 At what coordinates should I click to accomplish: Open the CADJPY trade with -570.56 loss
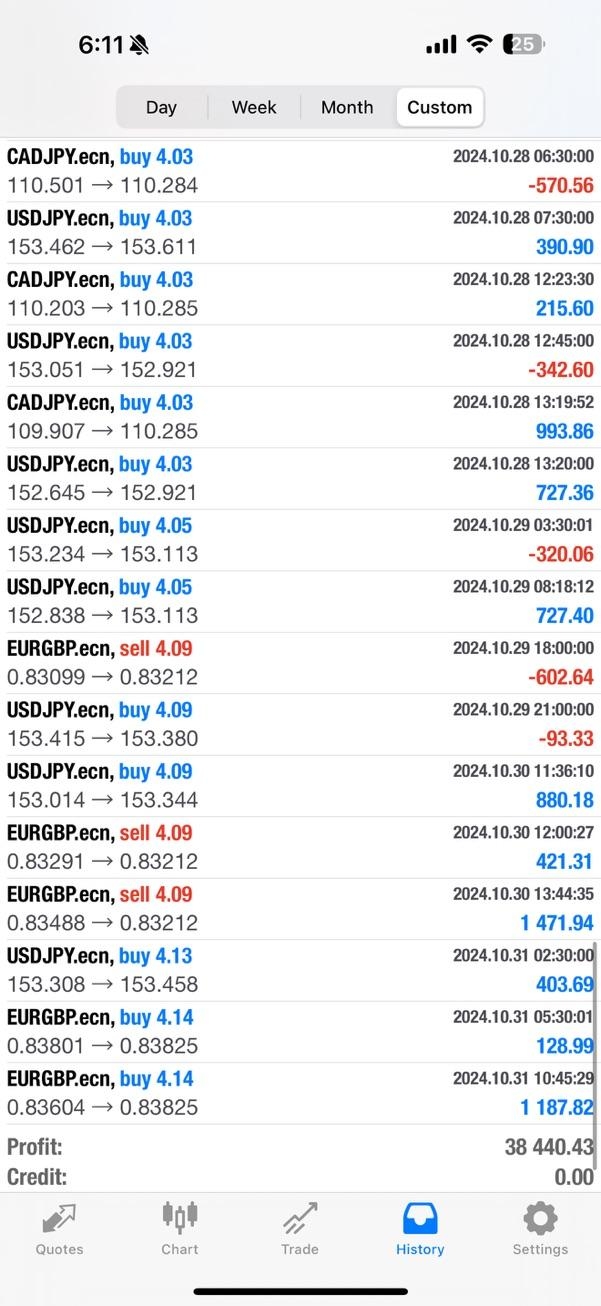(x=300, y=171)
